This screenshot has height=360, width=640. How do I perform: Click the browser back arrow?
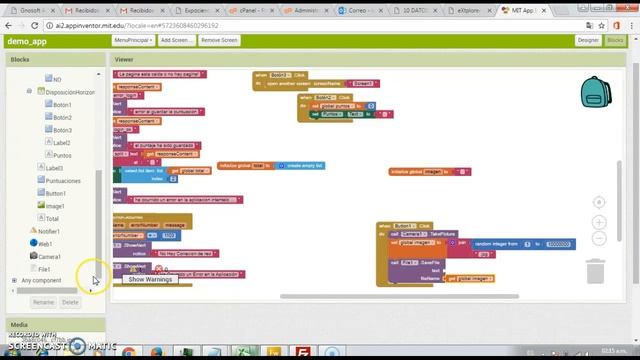tap(9, 26)
